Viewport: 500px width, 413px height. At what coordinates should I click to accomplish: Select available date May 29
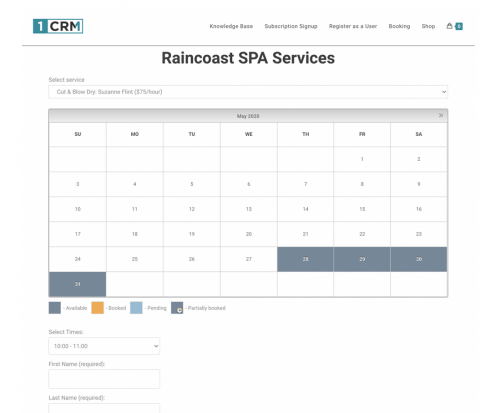[x=362, y=259]
